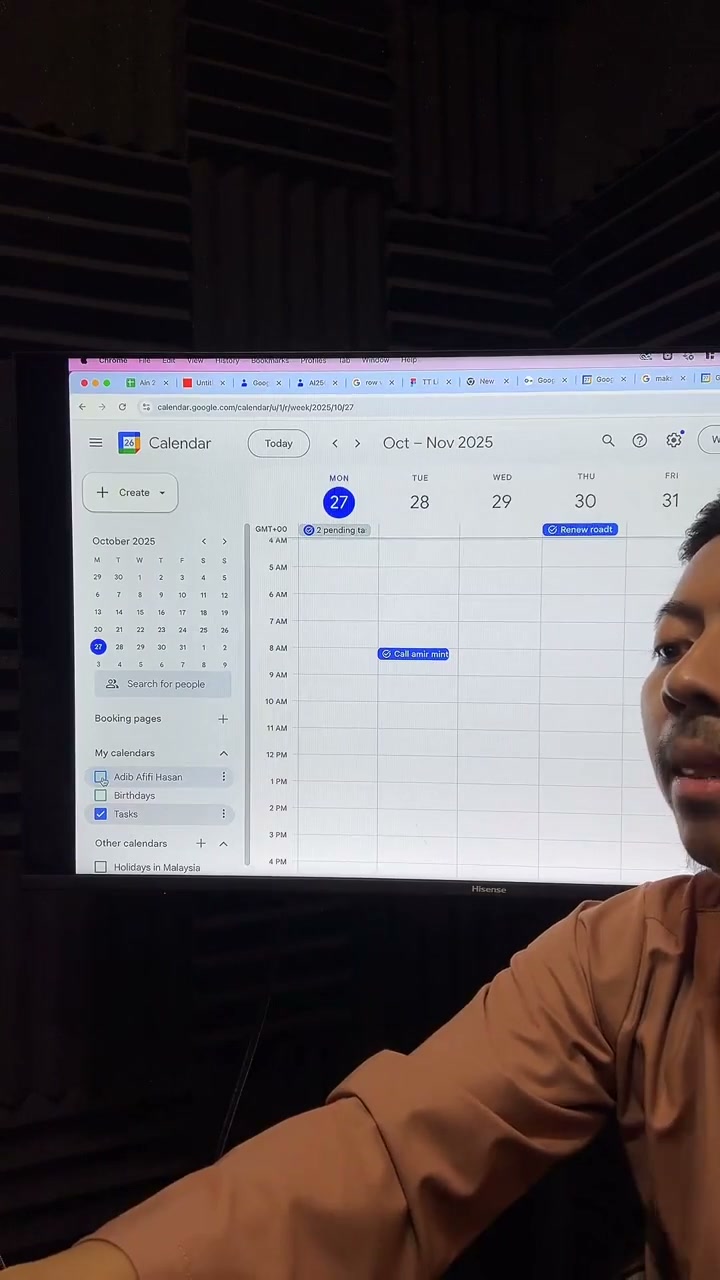The height and width of the screenshot is (1280, 720).
Task: Collapse the Other calendars section
Action: tap(223, 844)
